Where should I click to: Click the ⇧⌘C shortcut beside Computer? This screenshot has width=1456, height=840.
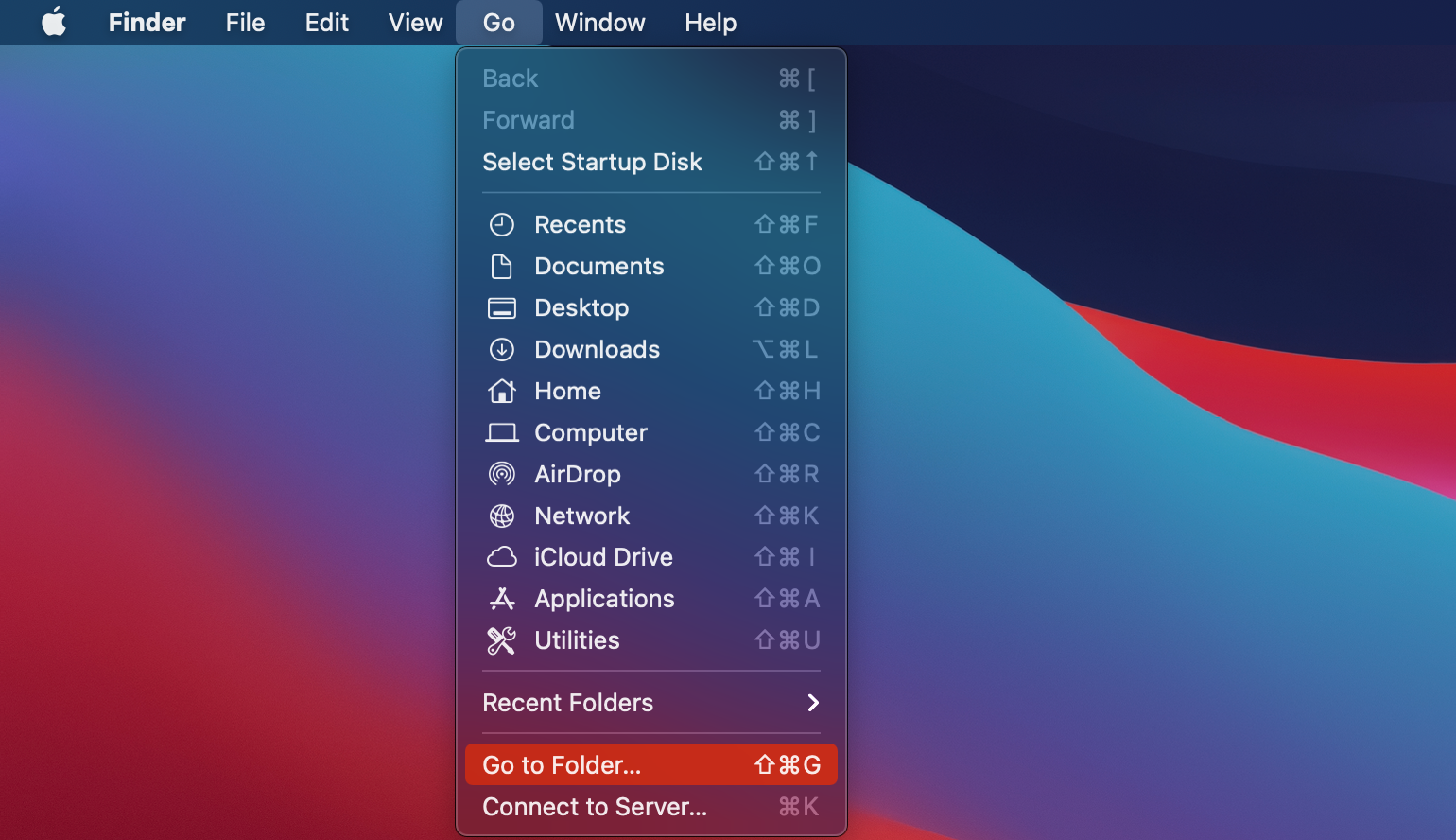[x=788, y=432]
